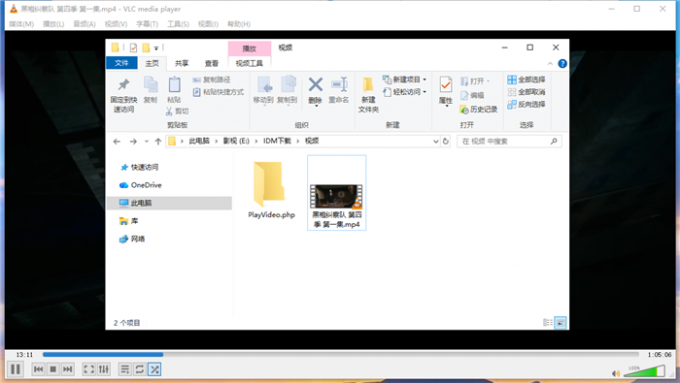Click 全部取消 select none
This screenshot has width=680, height=383.
[526, 92]
